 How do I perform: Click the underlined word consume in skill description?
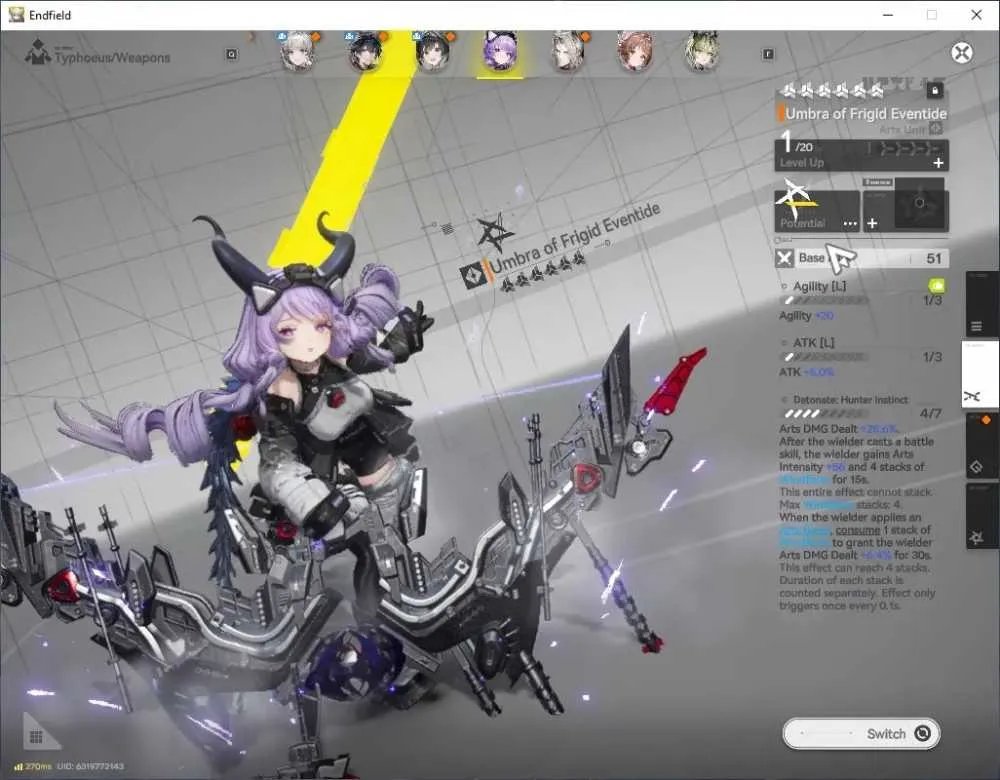point(858,530)
